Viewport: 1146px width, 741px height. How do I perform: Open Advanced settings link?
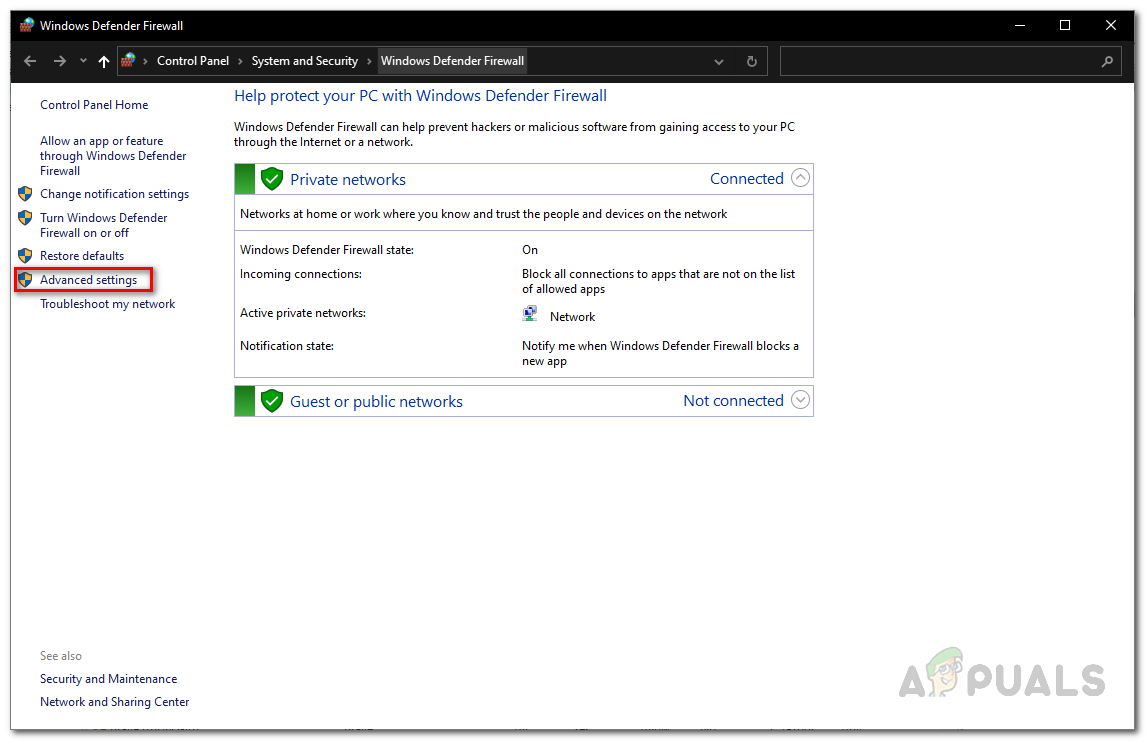pos(88,280)
